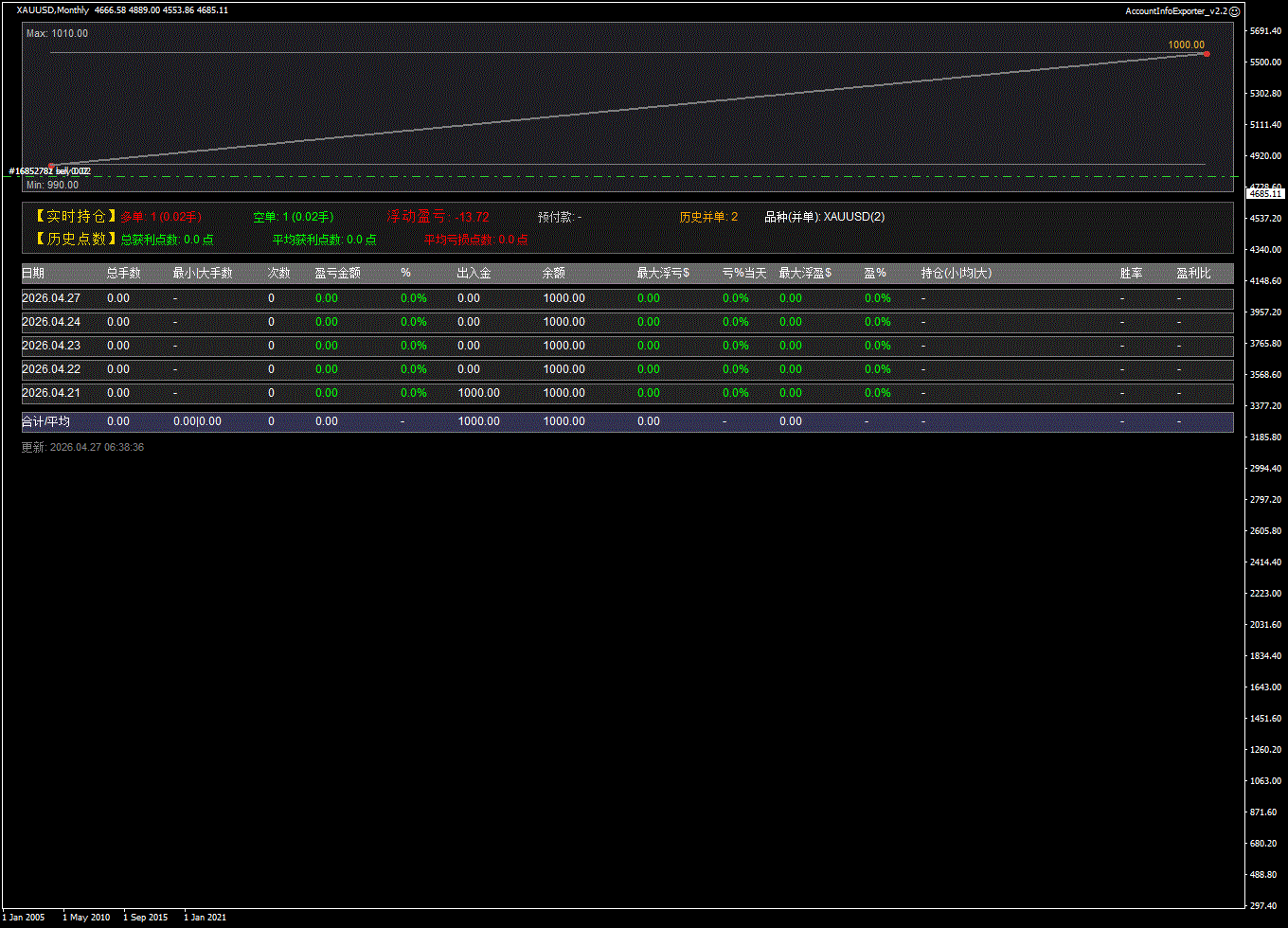Click the 盈亏金额 column header

click(x=337, y=273)
